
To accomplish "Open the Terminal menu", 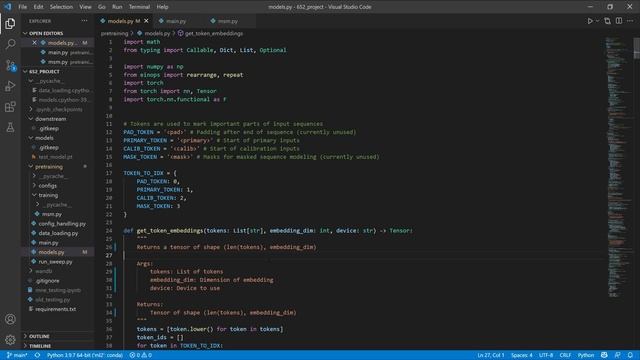I will click(x=139, y=7).
